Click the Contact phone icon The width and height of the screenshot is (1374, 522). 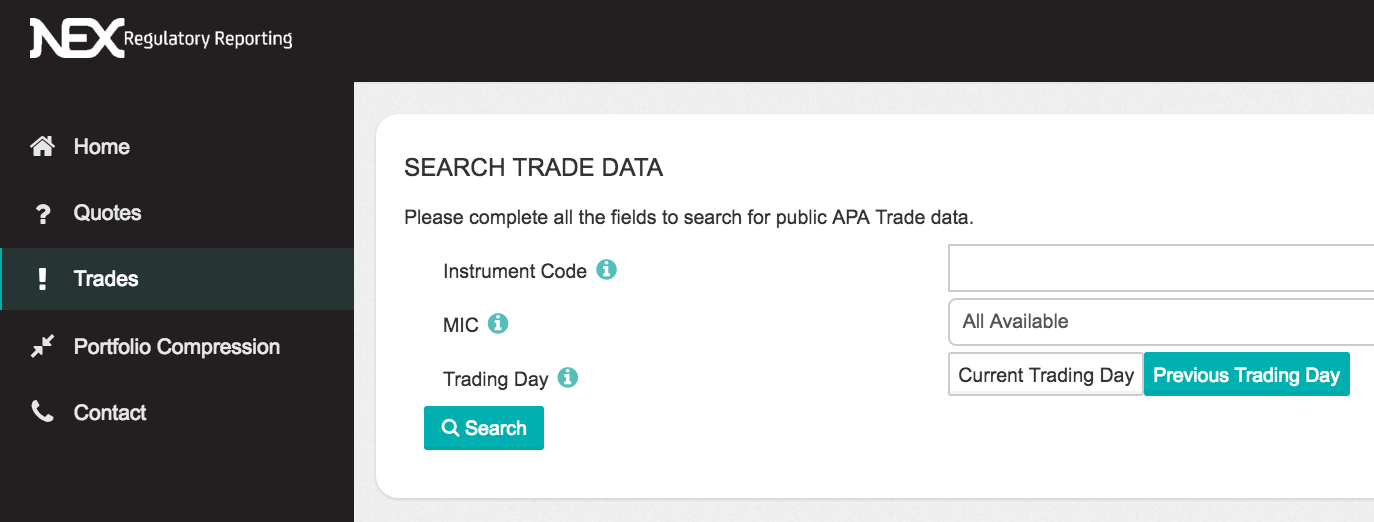[42, 412]
